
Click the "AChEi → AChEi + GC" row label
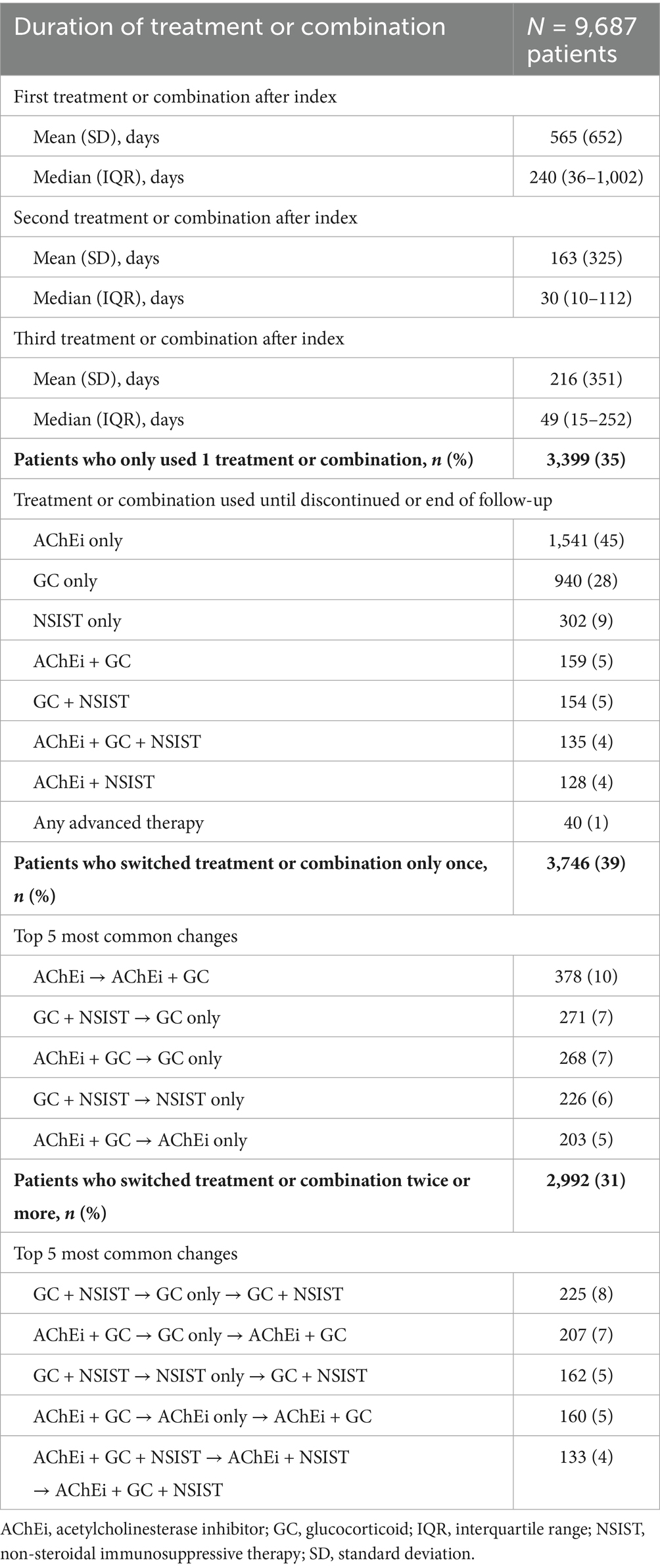(121, 977)
